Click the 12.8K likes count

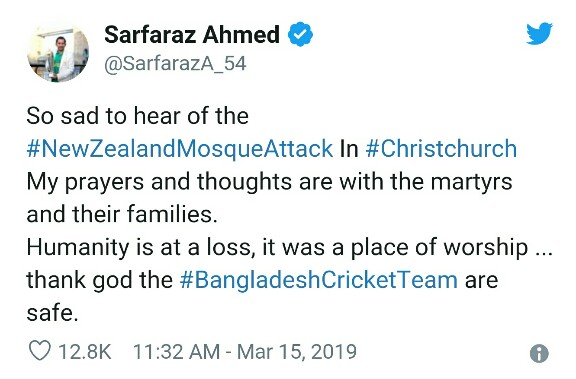[x=84, y=351]
